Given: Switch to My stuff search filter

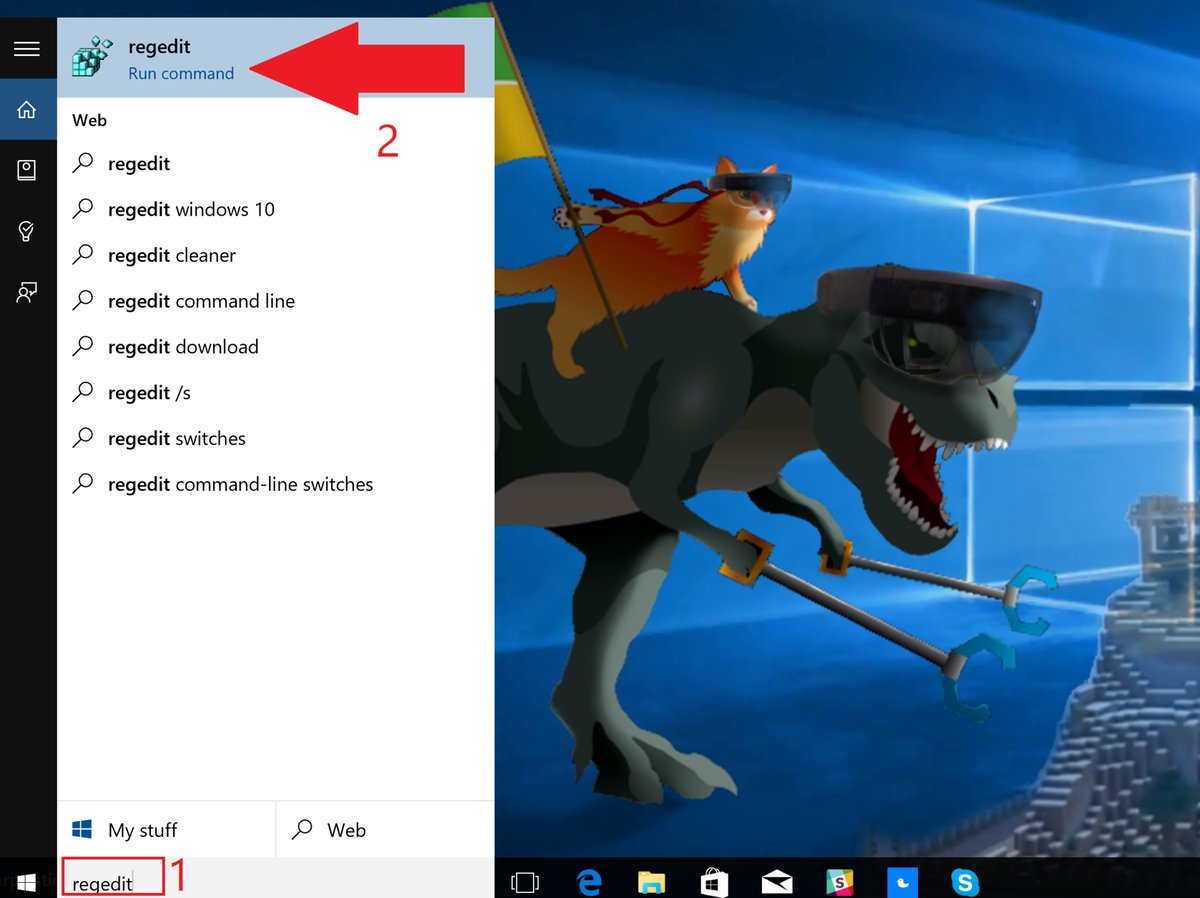Looking at the screenshot, I should coord(166,830).
